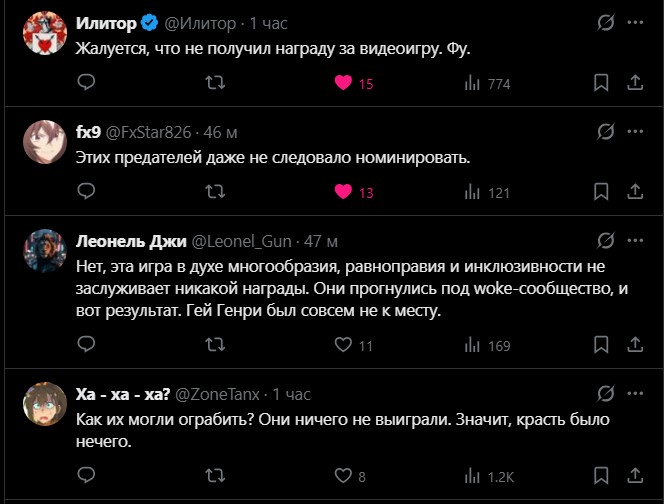Like Леонель Джи's tweet
Image resolution: width=664 pixels, height=504 pixels.
[x=344, y=345]
